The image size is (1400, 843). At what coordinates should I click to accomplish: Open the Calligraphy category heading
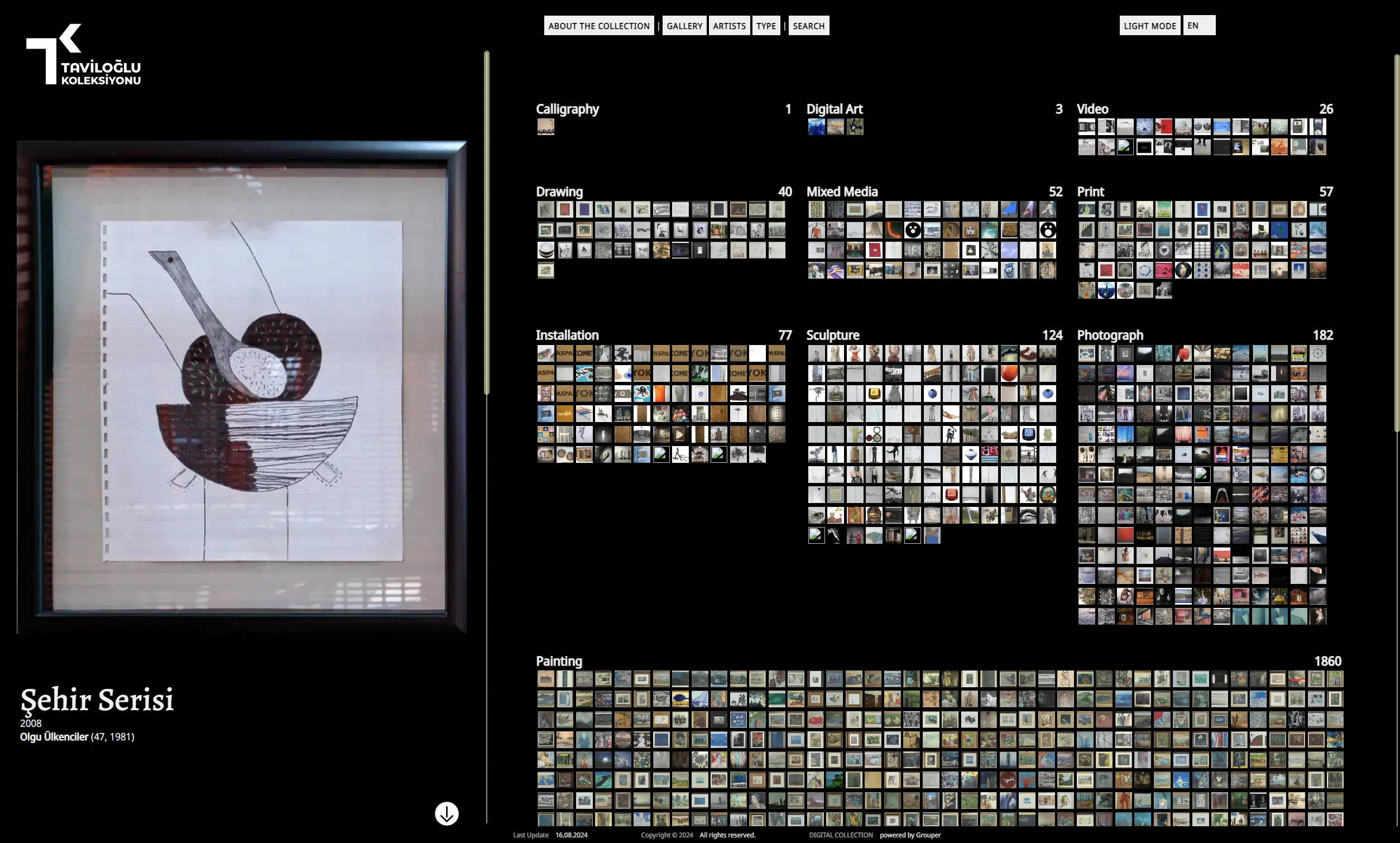point(567,109)
